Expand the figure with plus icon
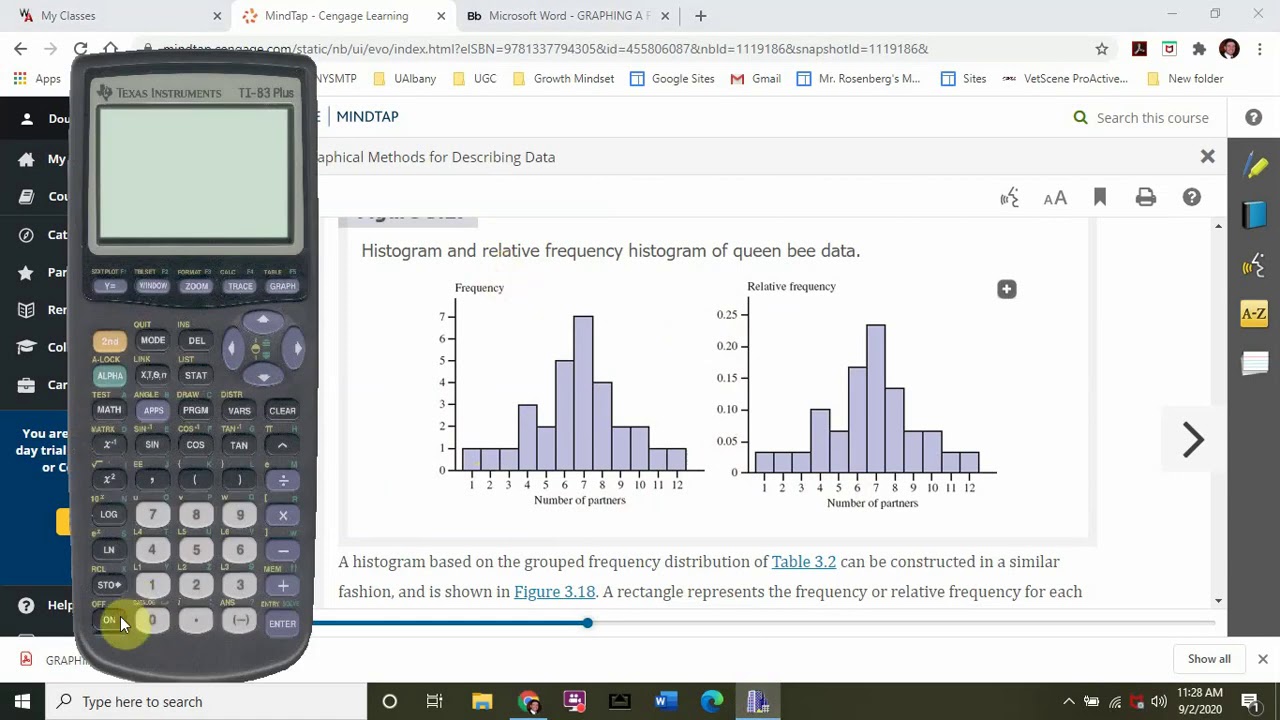 coord(1006,289)
